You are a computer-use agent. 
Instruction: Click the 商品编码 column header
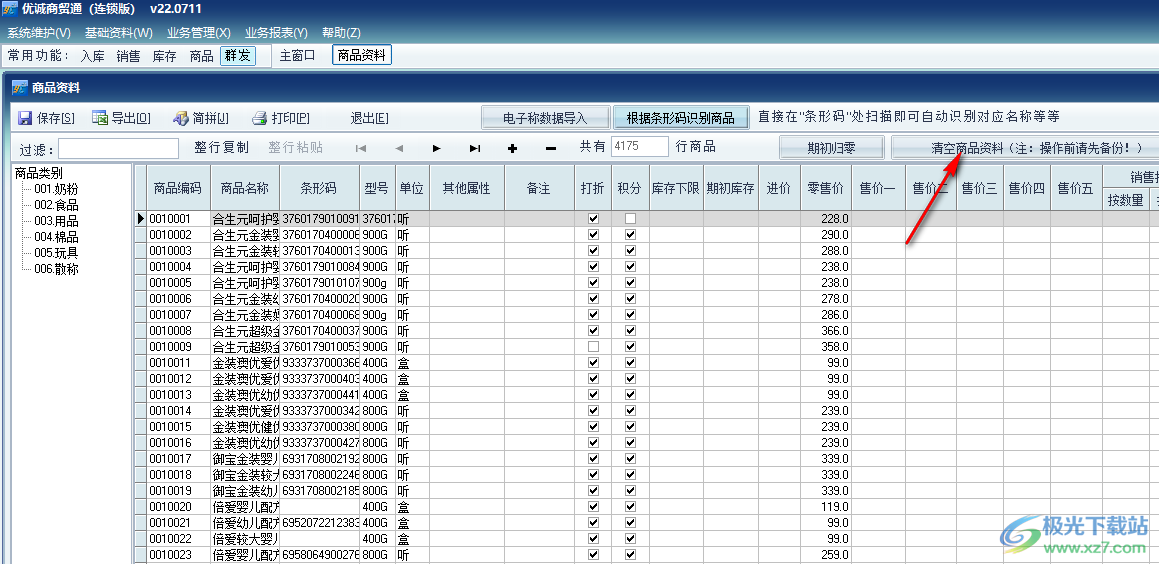click(178, 188)
